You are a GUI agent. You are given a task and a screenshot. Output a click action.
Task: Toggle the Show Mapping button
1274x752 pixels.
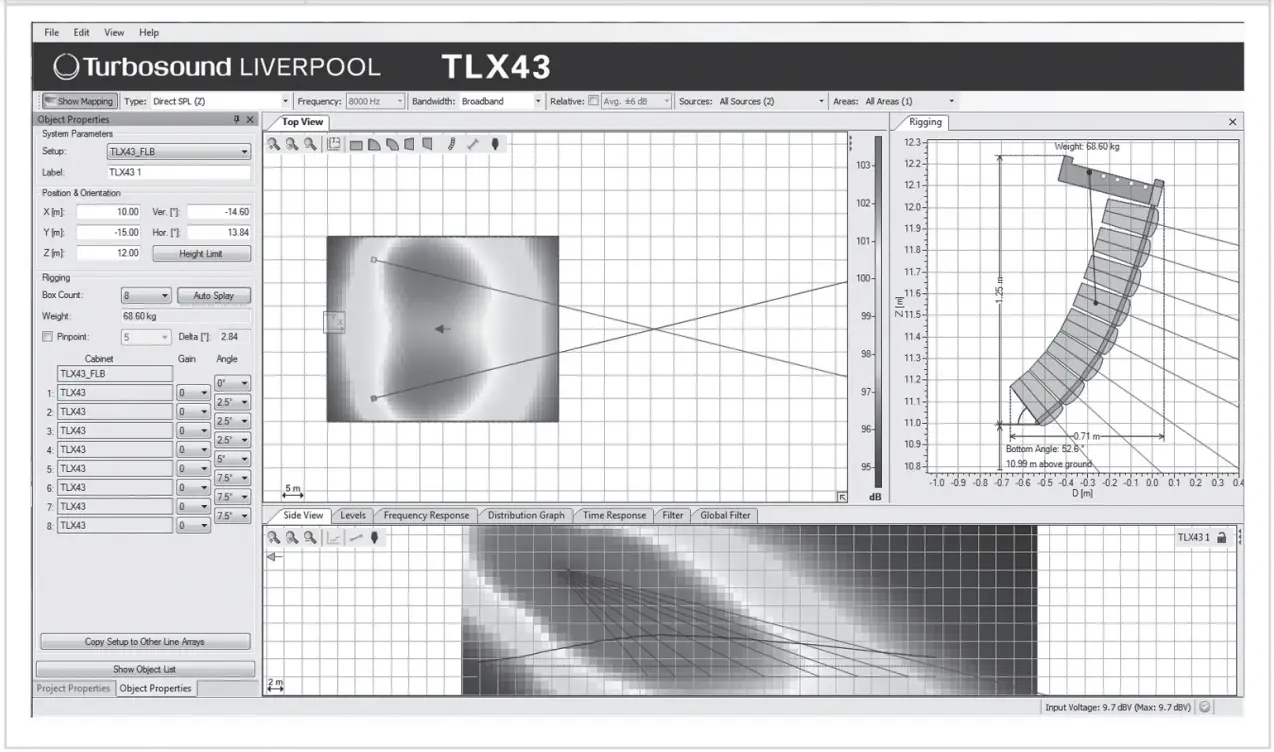[x=80, y=100]
